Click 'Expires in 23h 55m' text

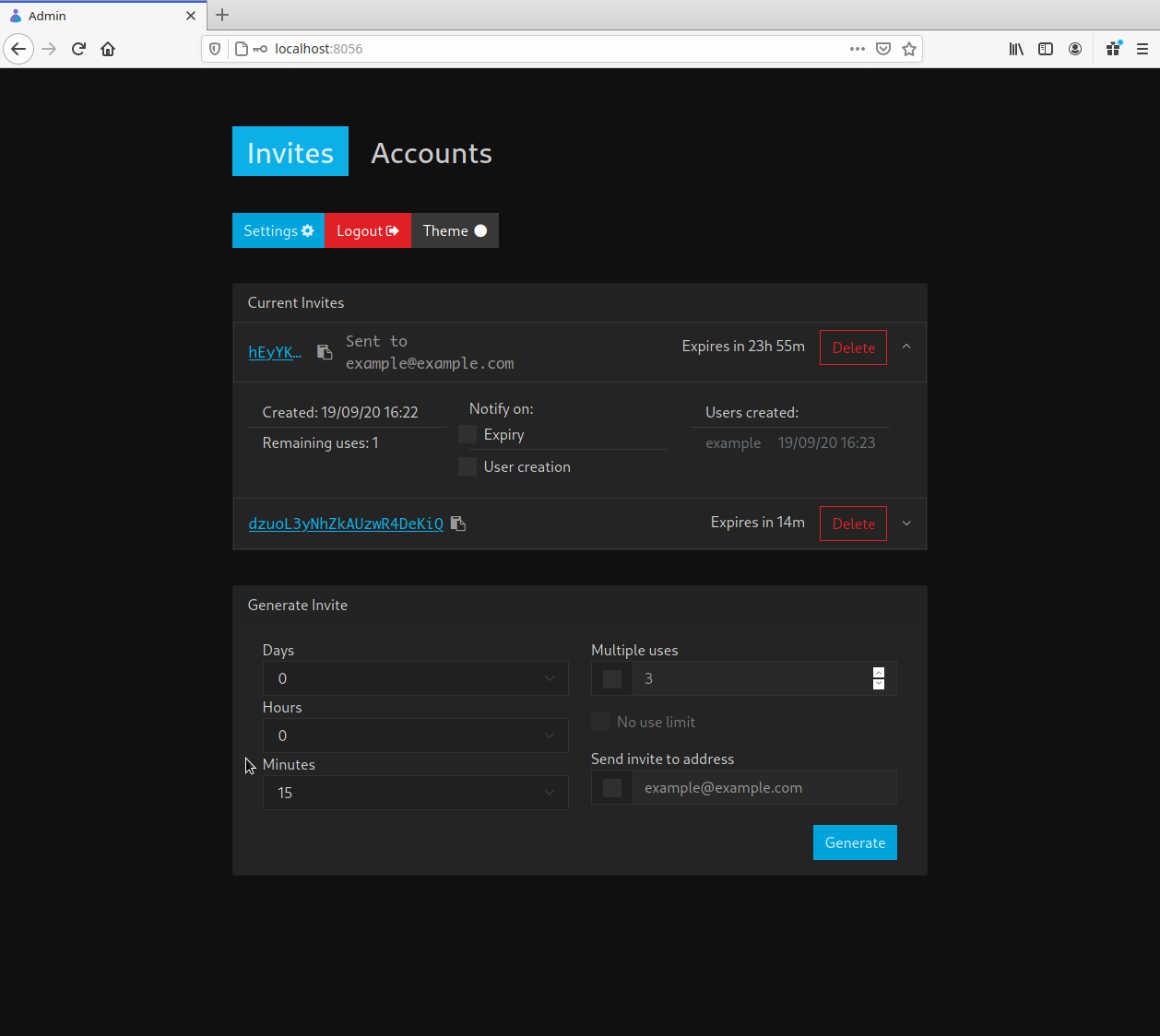[743, 346]
